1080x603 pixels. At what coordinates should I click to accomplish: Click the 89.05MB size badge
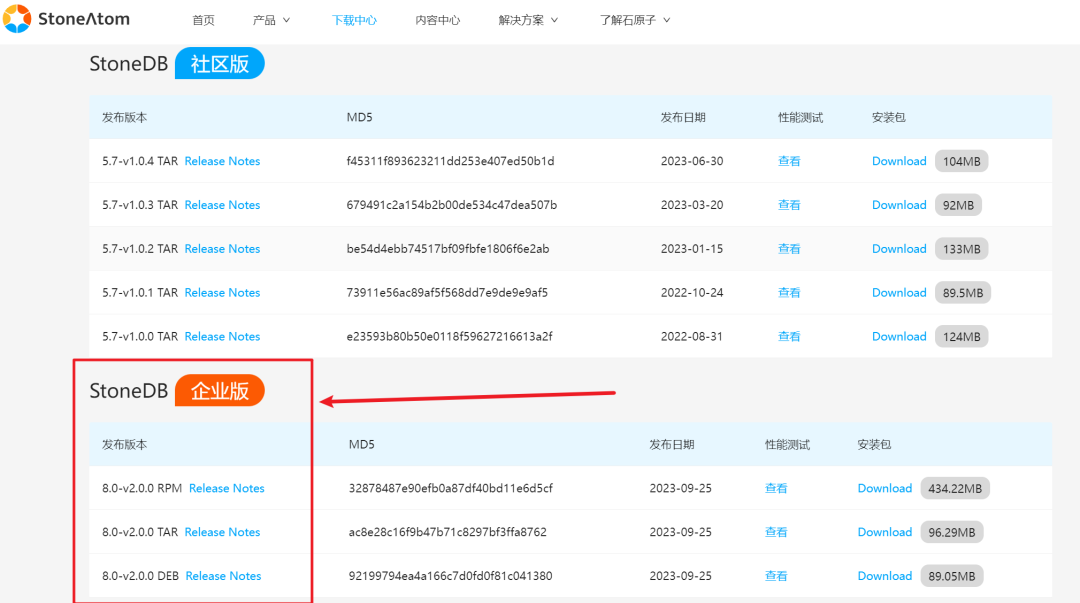(952, 576)
